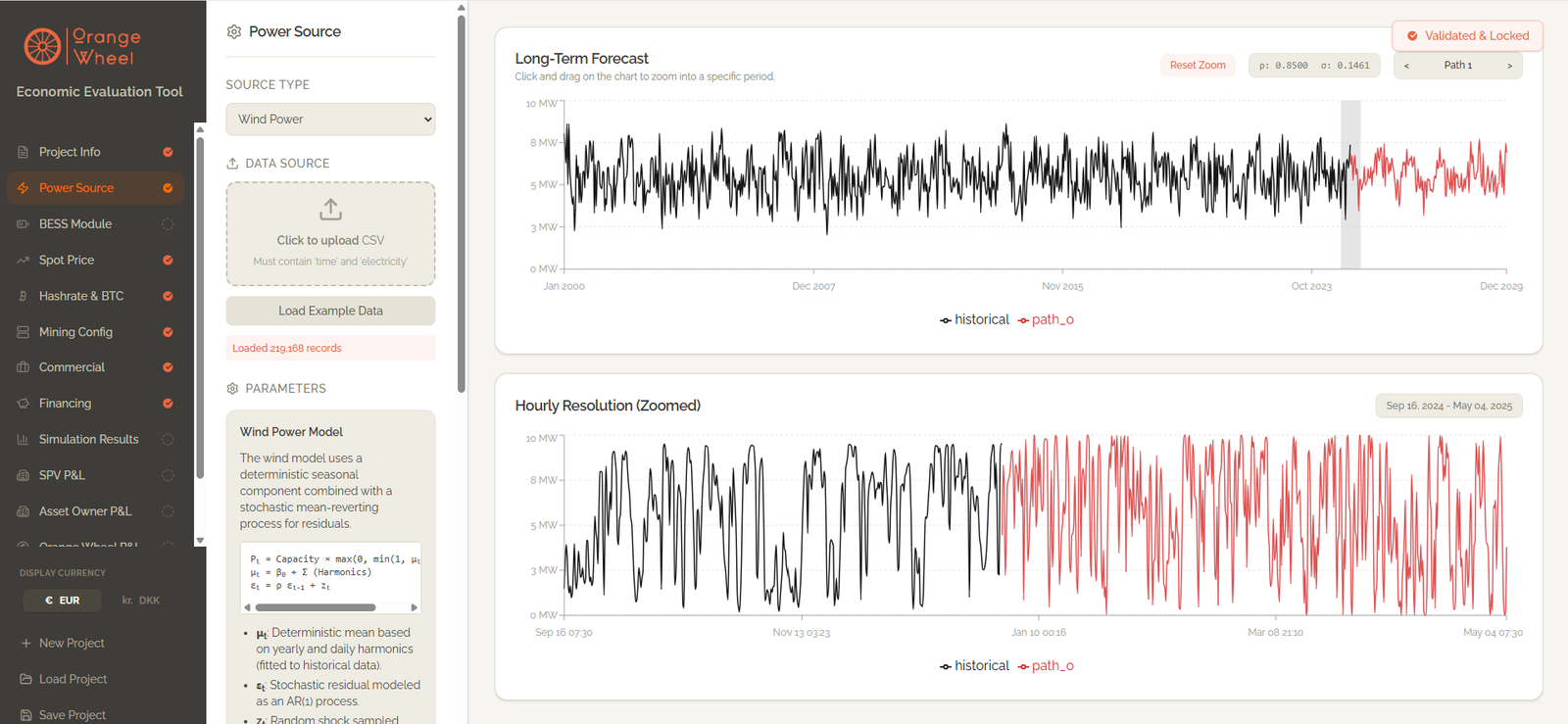Image resolution: width=1568 pixels, height=724 pixels.
Task: Click the gear icon next to Power Source heading
Action: pos(233,32)
